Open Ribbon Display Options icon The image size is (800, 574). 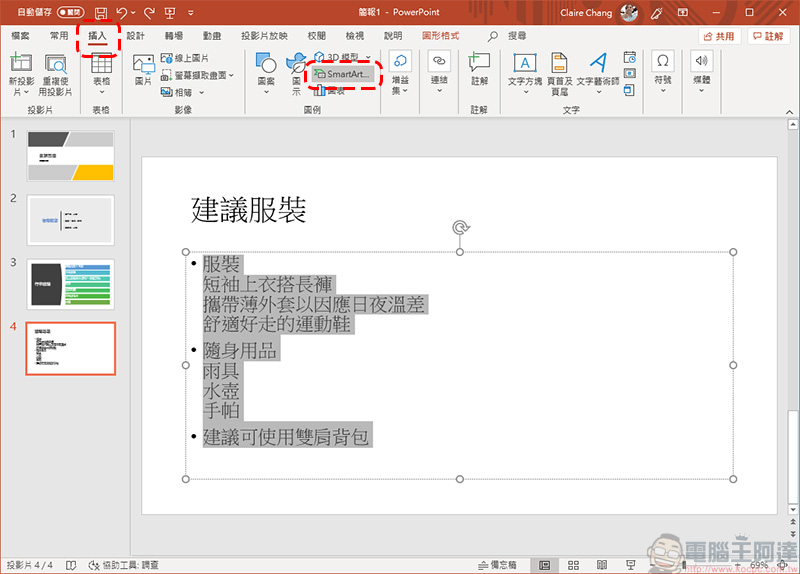pyautogui.click(x=683, y=13)
